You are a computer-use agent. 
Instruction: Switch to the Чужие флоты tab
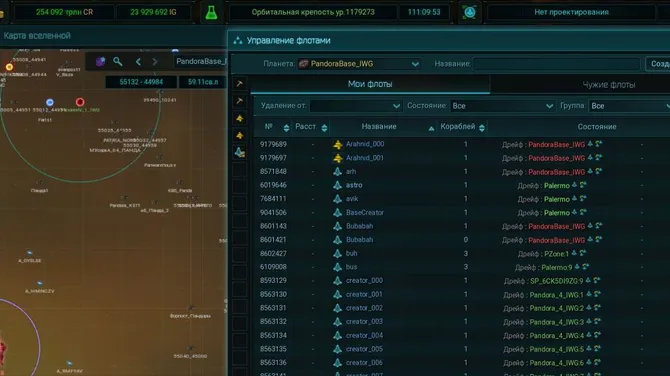[x=608, y=85]
